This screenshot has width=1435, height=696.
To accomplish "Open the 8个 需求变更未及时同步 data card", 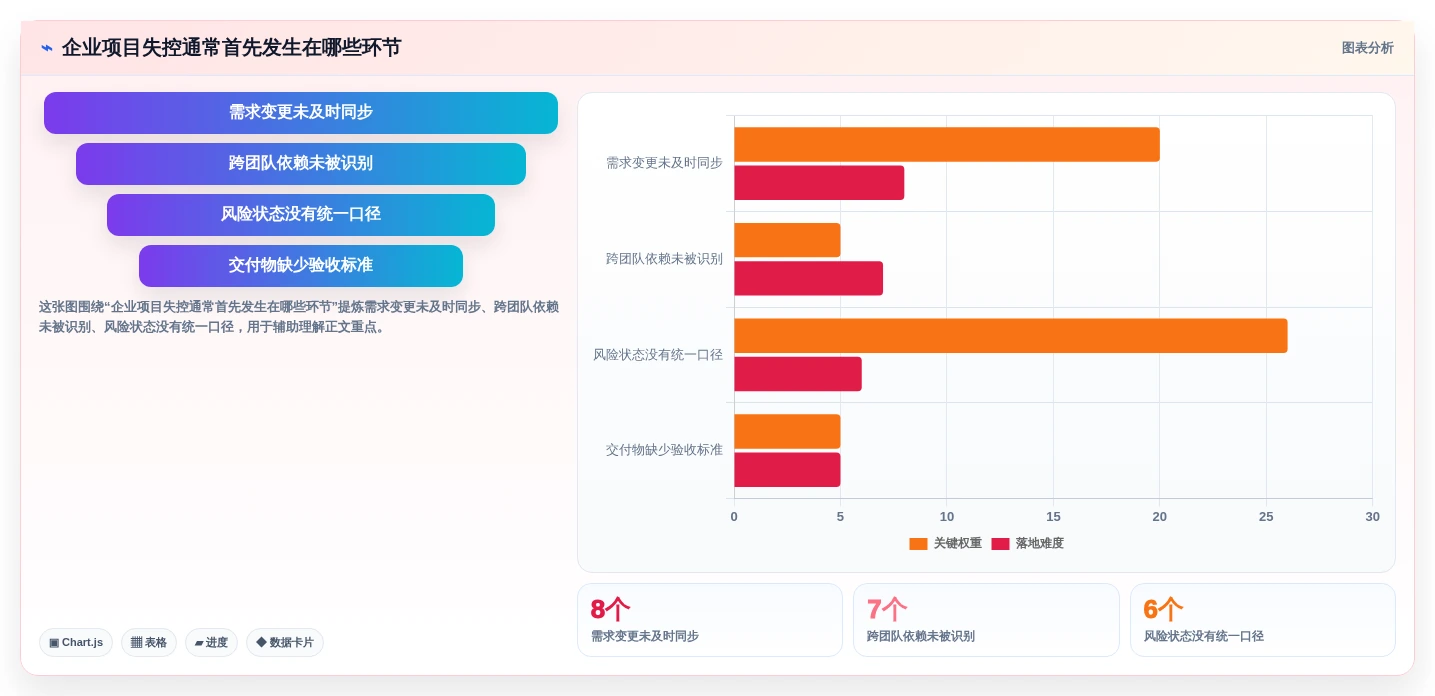I will pos(710,620).
